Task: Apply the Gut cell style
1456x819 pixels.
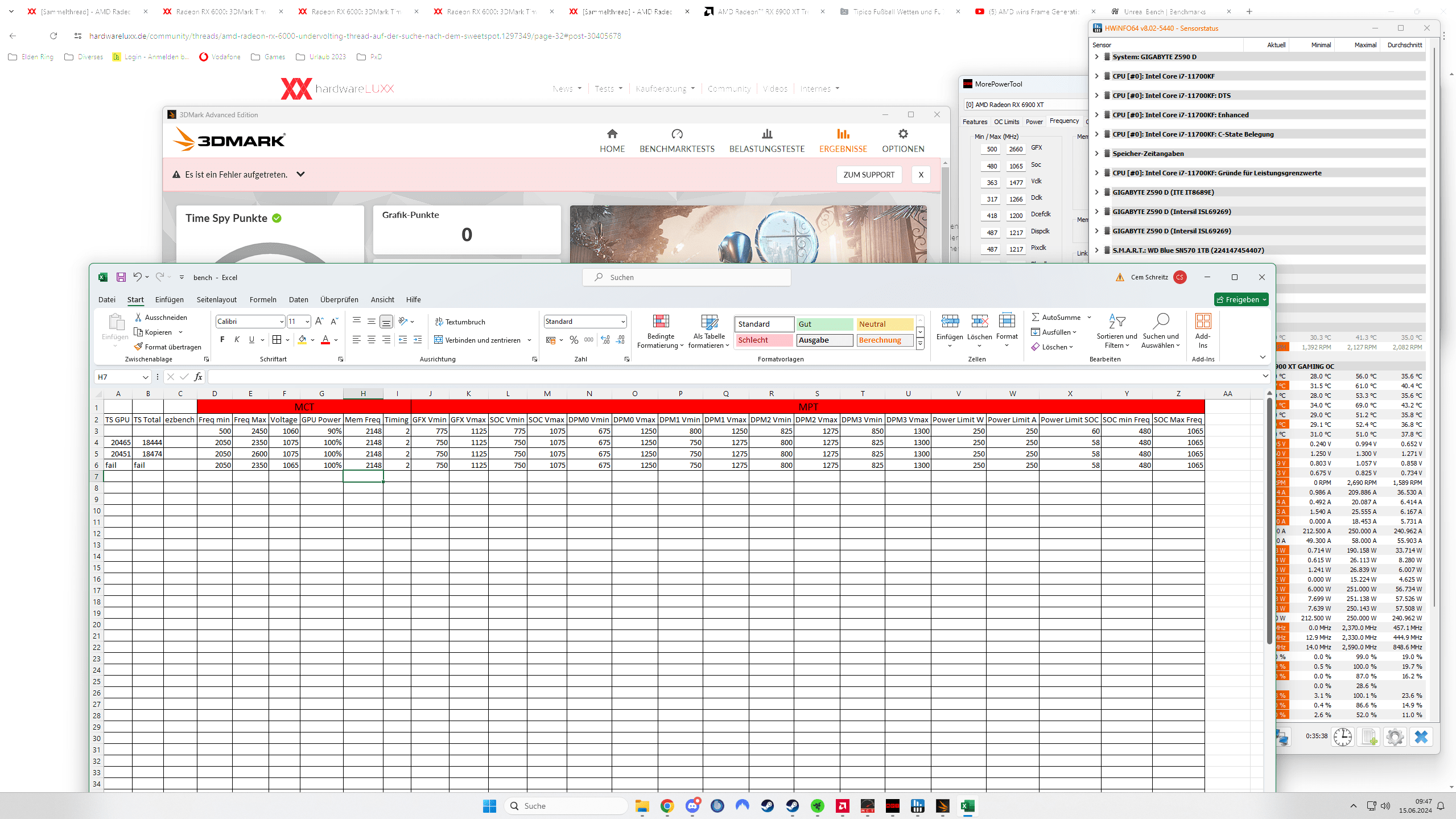Action: tap(824, 324)
